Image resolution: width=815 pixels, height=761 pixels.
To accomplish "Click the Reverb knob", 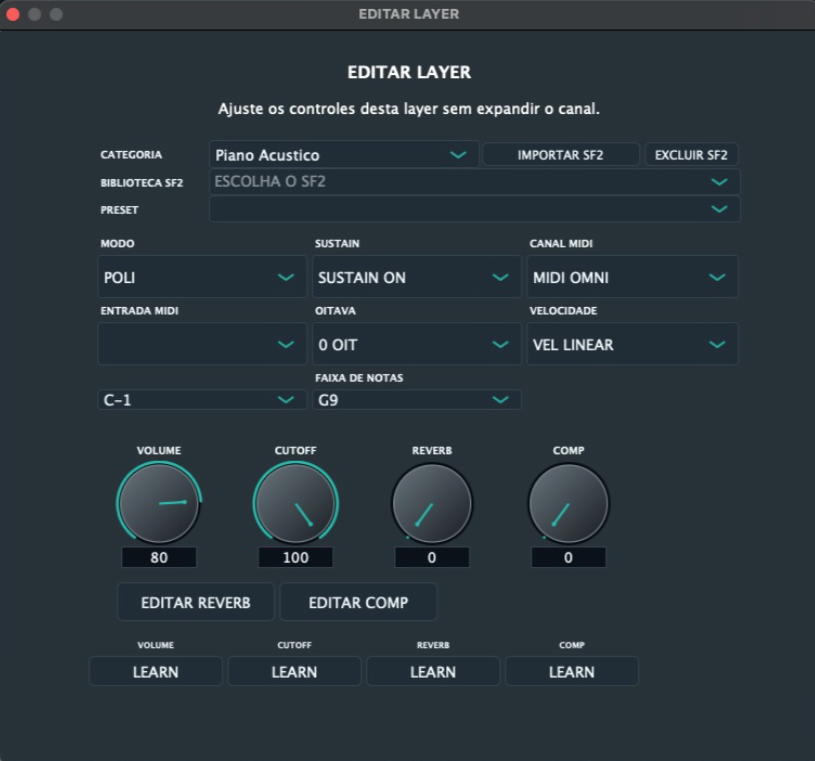I will (432, 503).
